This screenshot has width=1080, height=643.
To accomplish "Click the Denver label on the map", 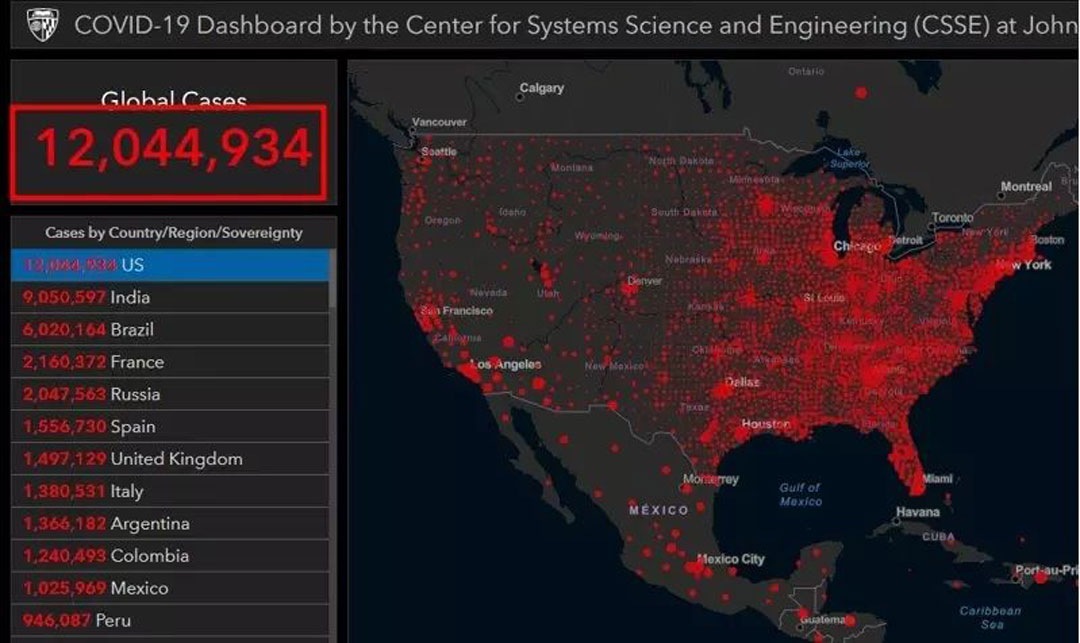I will pos(645,281).
